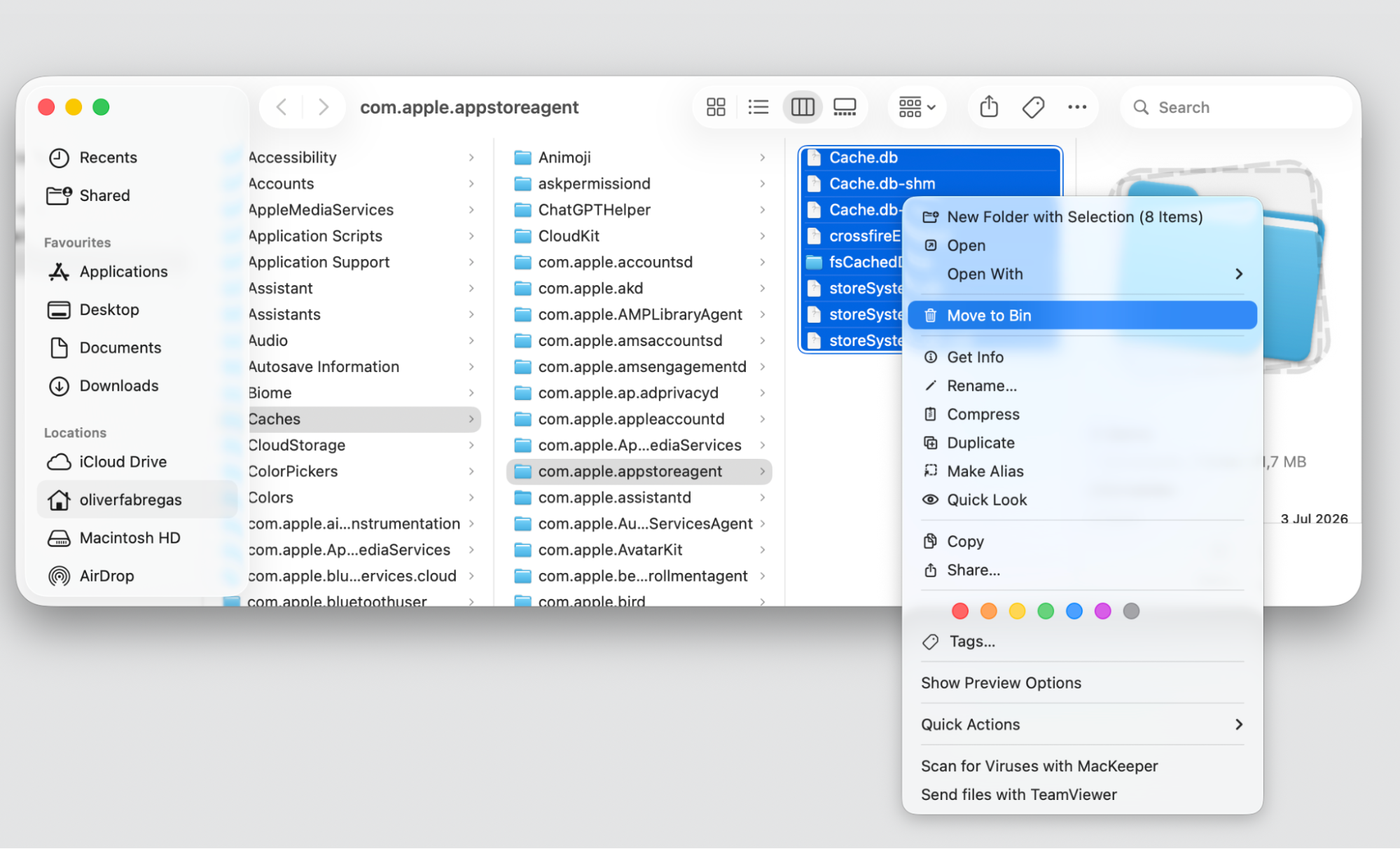Open the com.apple.AvatarKit folder

pyautogui.click(x=639, y=550)
